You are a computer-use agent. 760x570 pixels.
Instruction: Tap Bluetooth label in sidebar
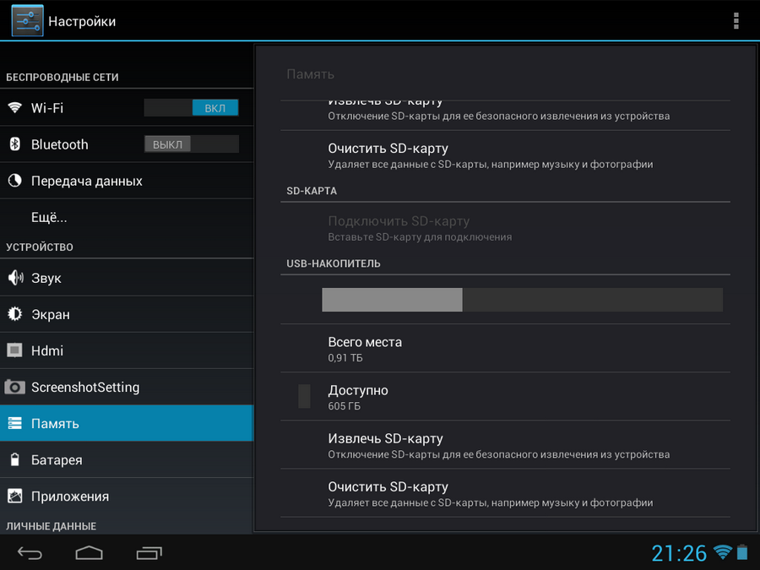(60, 144)
